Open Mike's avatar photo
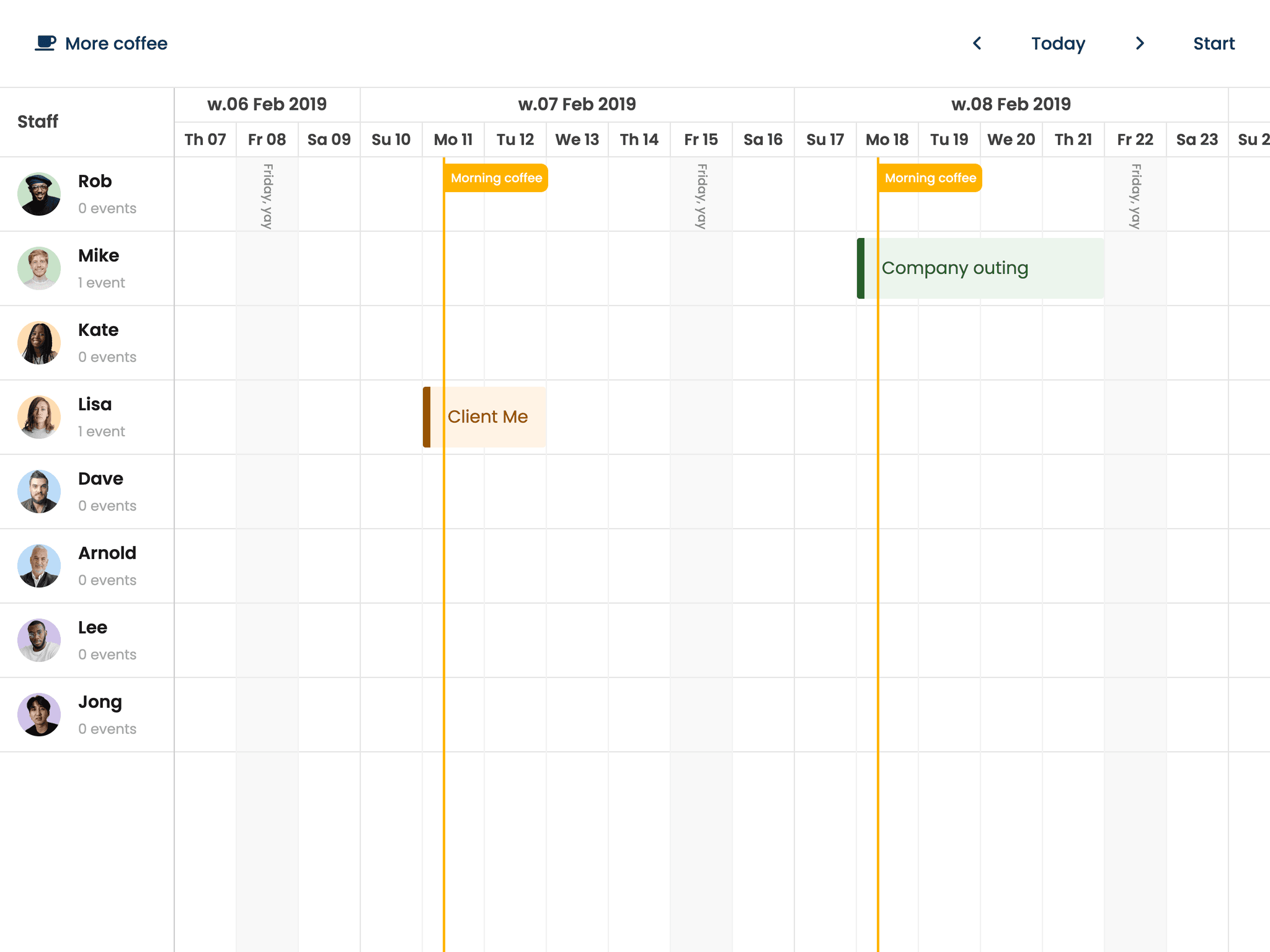The image size is (1270, 952). pos(39,268)
